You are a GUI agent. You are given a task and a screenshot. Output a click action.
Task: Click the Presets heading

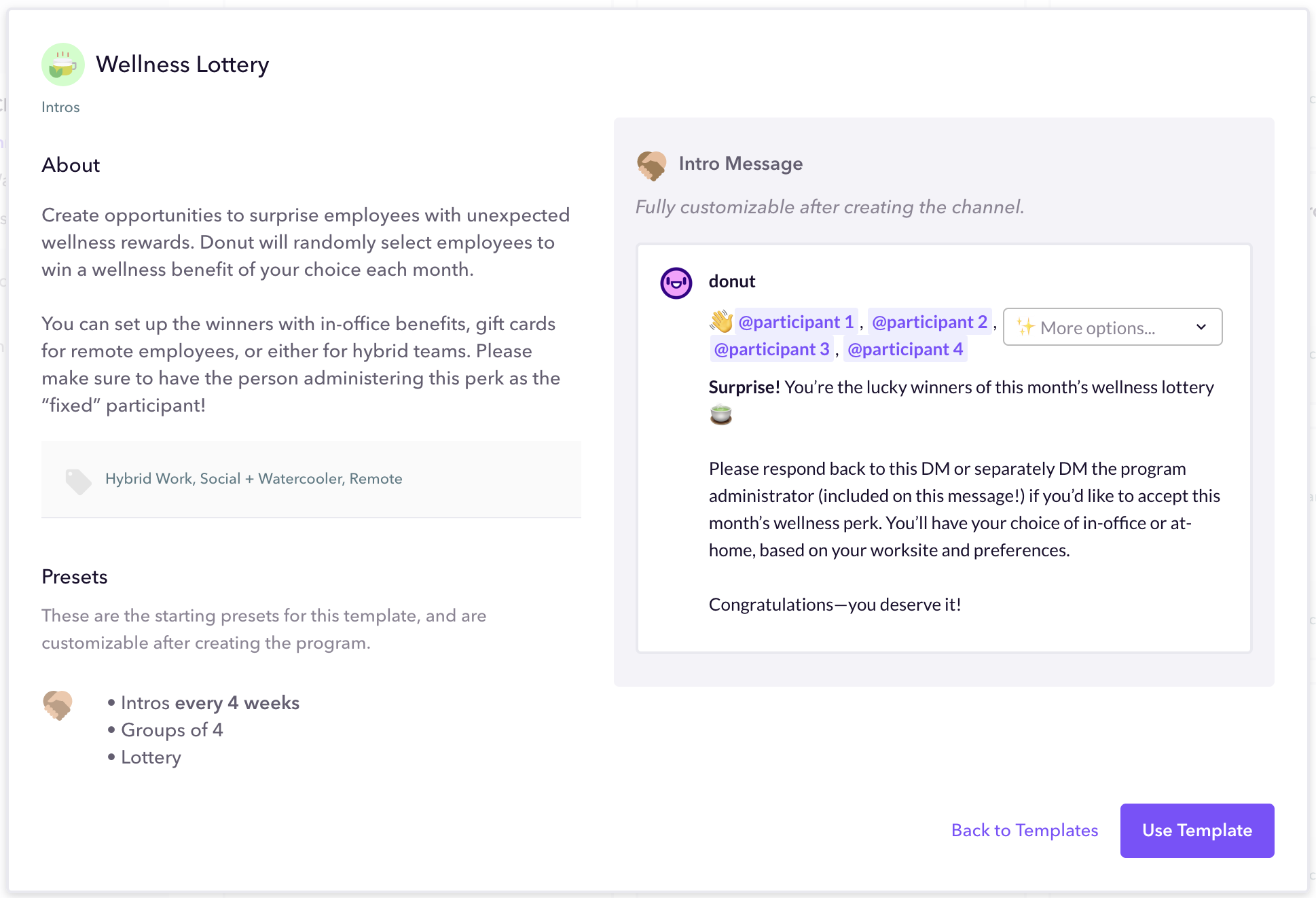pyautogui.click(x=75, y=577)
